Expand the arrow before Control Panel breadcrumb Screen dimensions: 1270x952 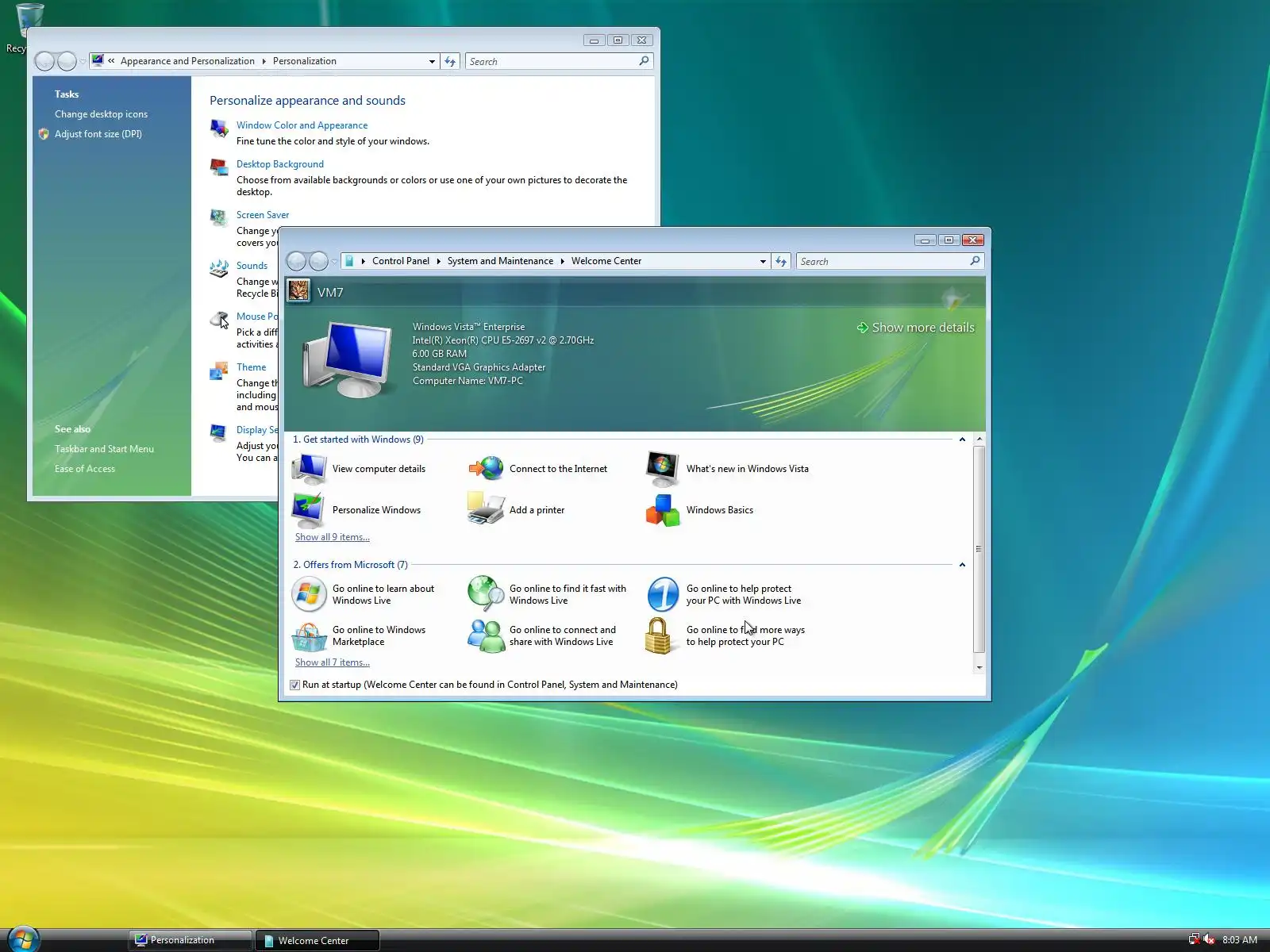363,261
